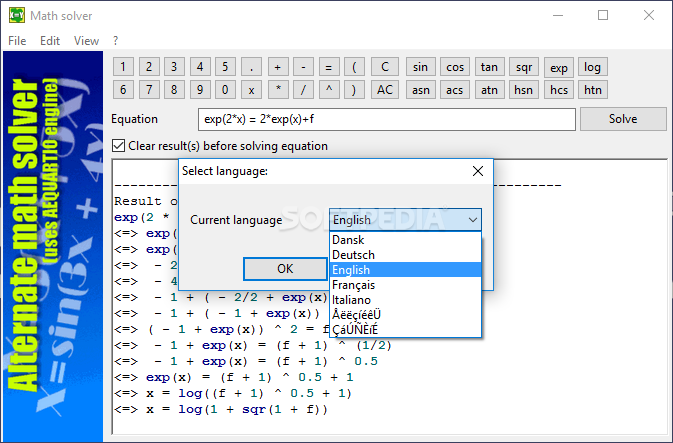Screen dimensions: 673x443
Task: Choose Dansk from the language list
Action: point(406,240)
